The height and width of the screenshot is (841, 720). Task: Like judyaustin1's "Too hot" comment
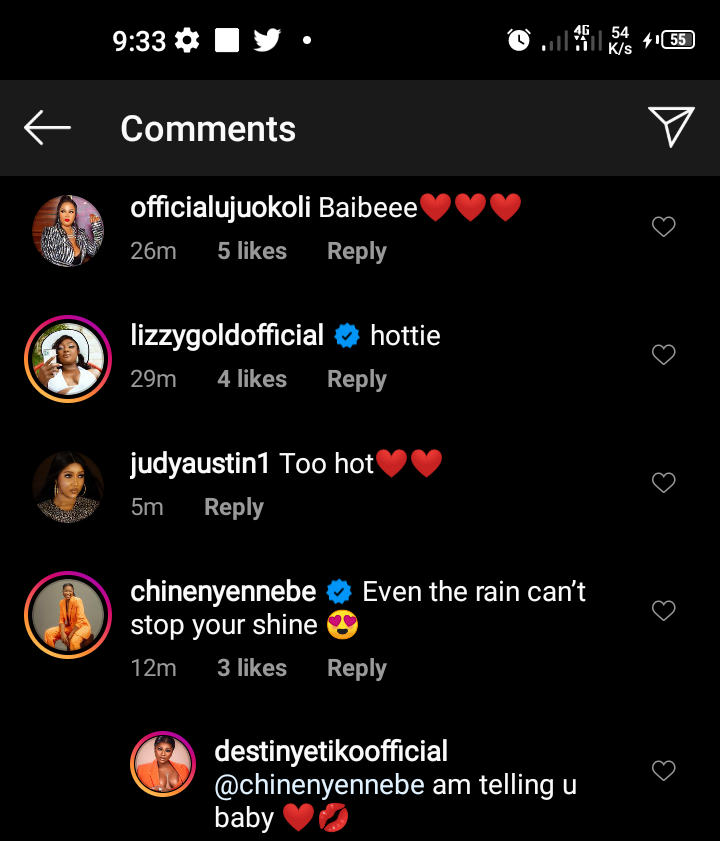click(663, 483)
